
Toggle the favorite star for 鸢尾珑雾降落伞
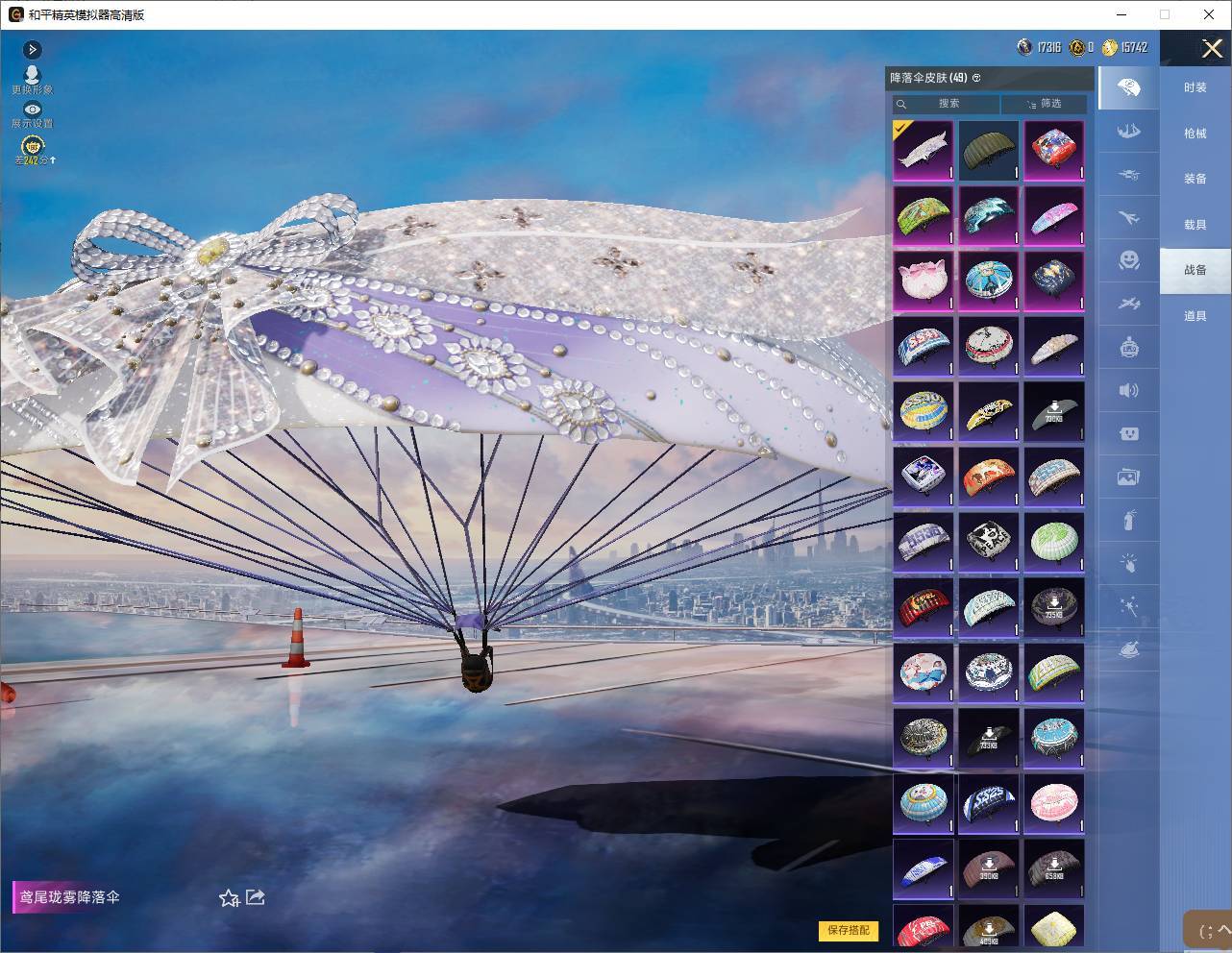pyautogui.click(x=229, y=898)
